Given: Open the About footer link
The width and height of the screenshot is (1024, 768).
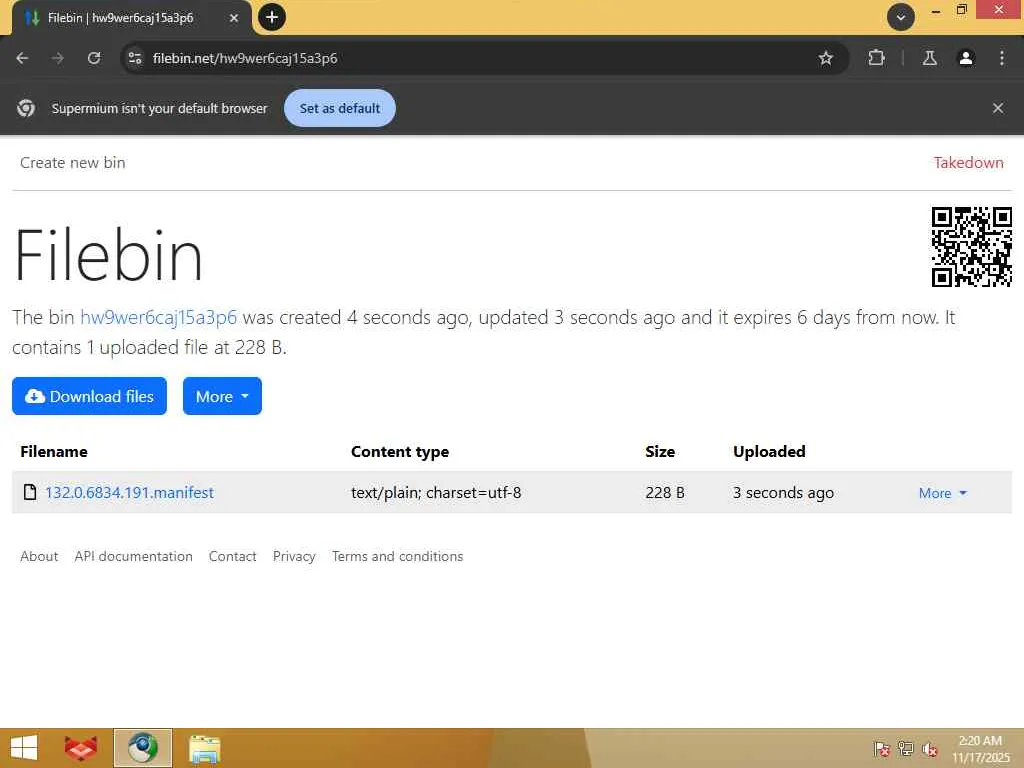Looking at the screenshot, I should pos(39,556).
